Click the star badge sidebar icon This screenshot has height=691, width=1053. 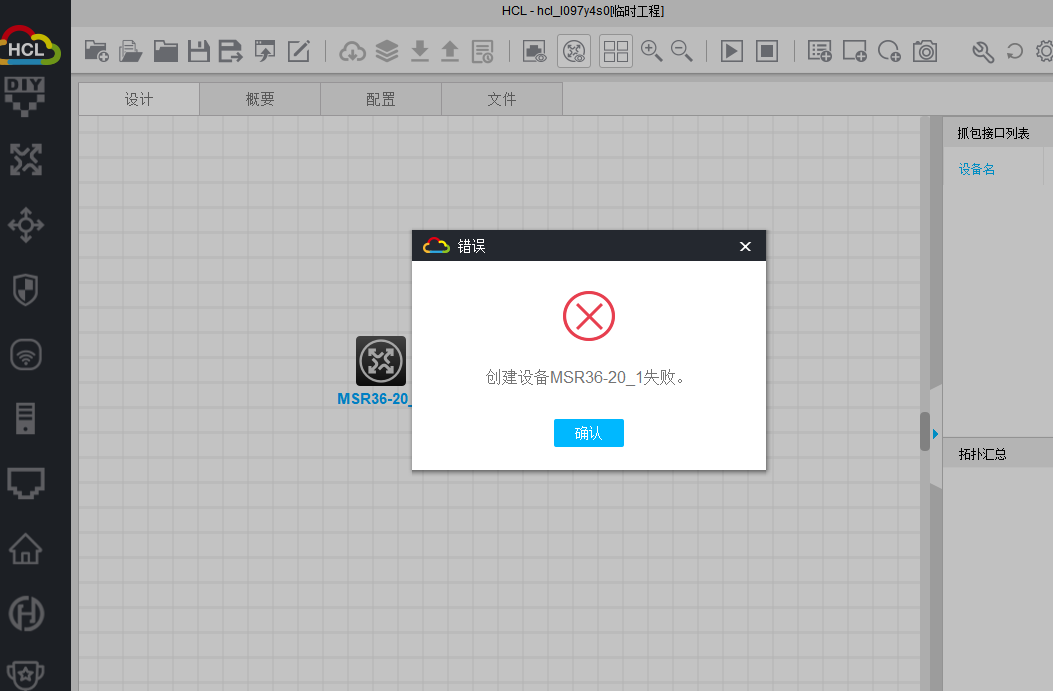pyautogui.click(x=26, y=675)
